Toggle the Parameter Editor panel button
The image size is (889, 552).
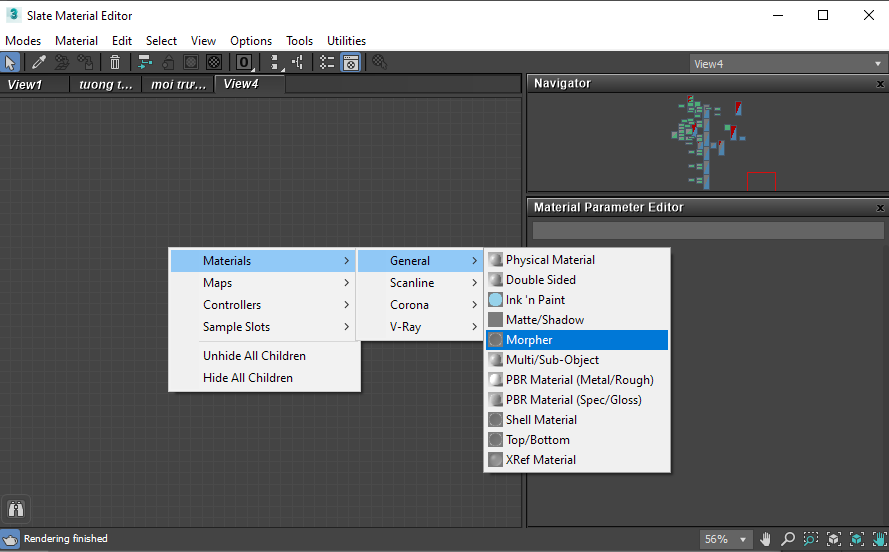click(350, 62)
